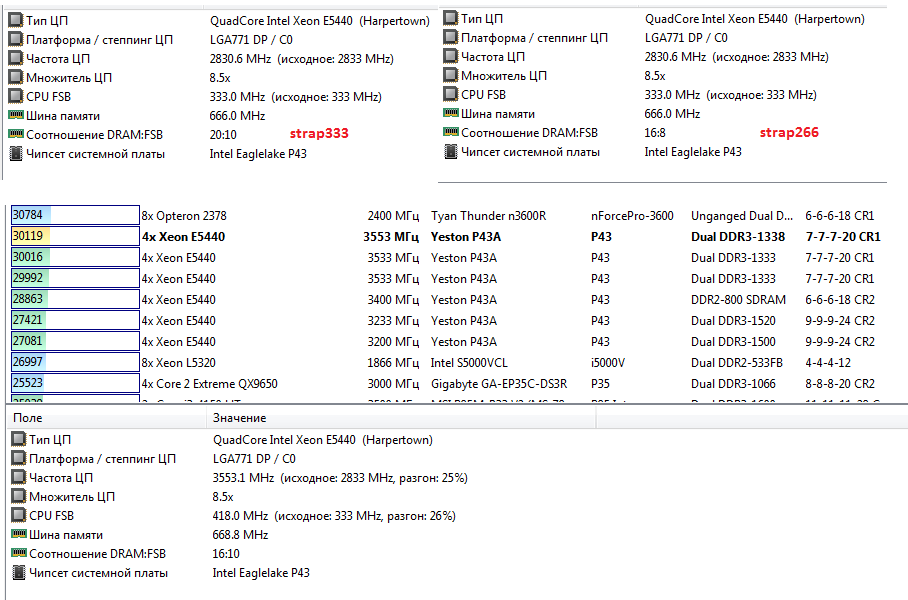Click the 16:10 DRAM:FSB ratio value
Image resolution: width=908 pixels, height=600 pixels.
click(226, 554)
